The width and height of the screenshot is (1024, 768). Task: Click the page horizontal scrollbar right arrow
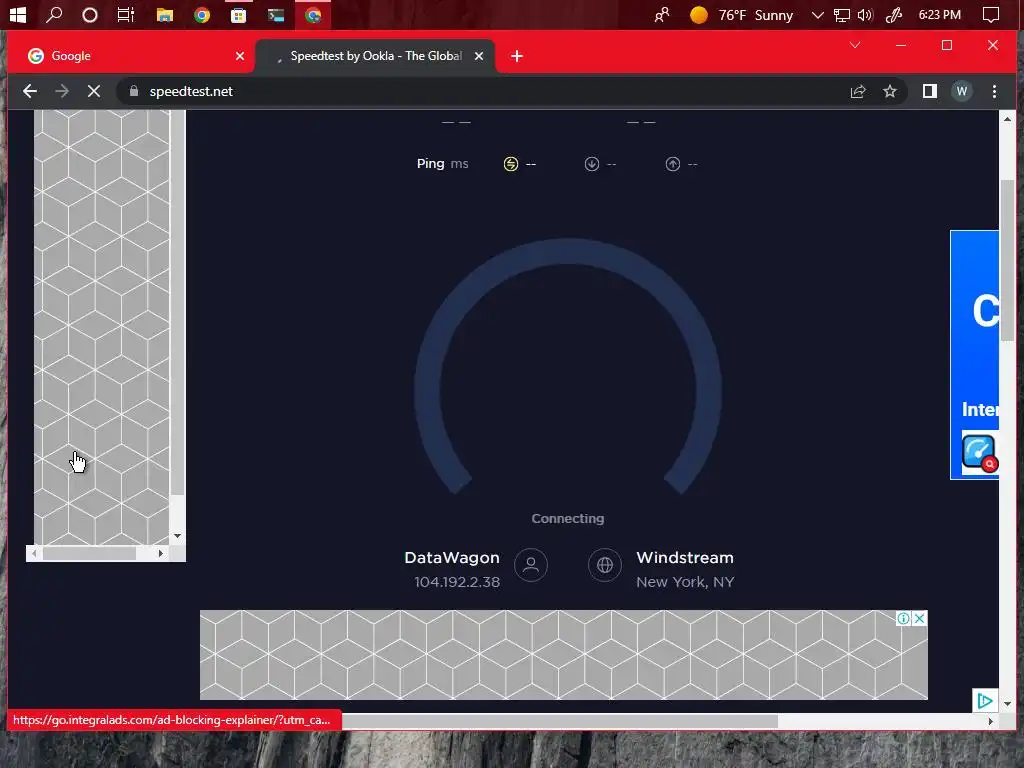991,721
